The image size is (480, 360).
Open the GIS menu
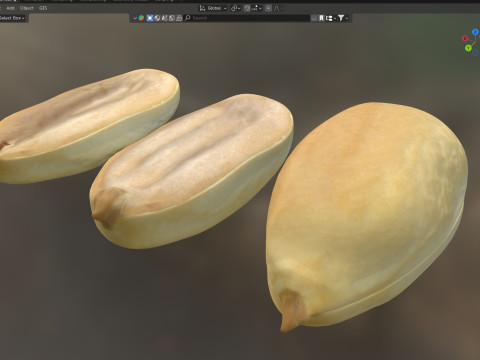[x=43, y=8]
